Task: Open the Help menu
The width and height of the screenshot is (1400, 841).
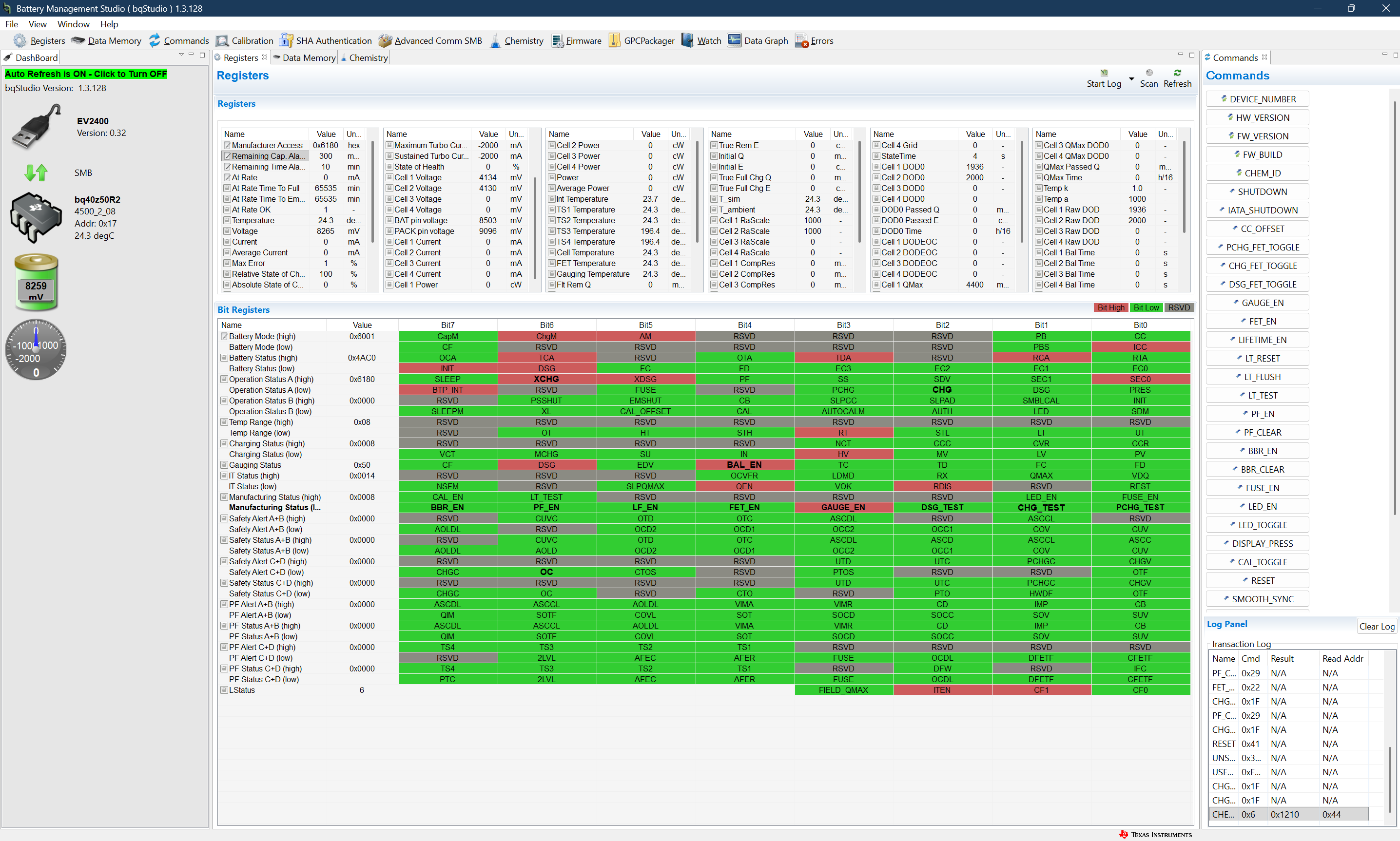Action: click(109, 24)
